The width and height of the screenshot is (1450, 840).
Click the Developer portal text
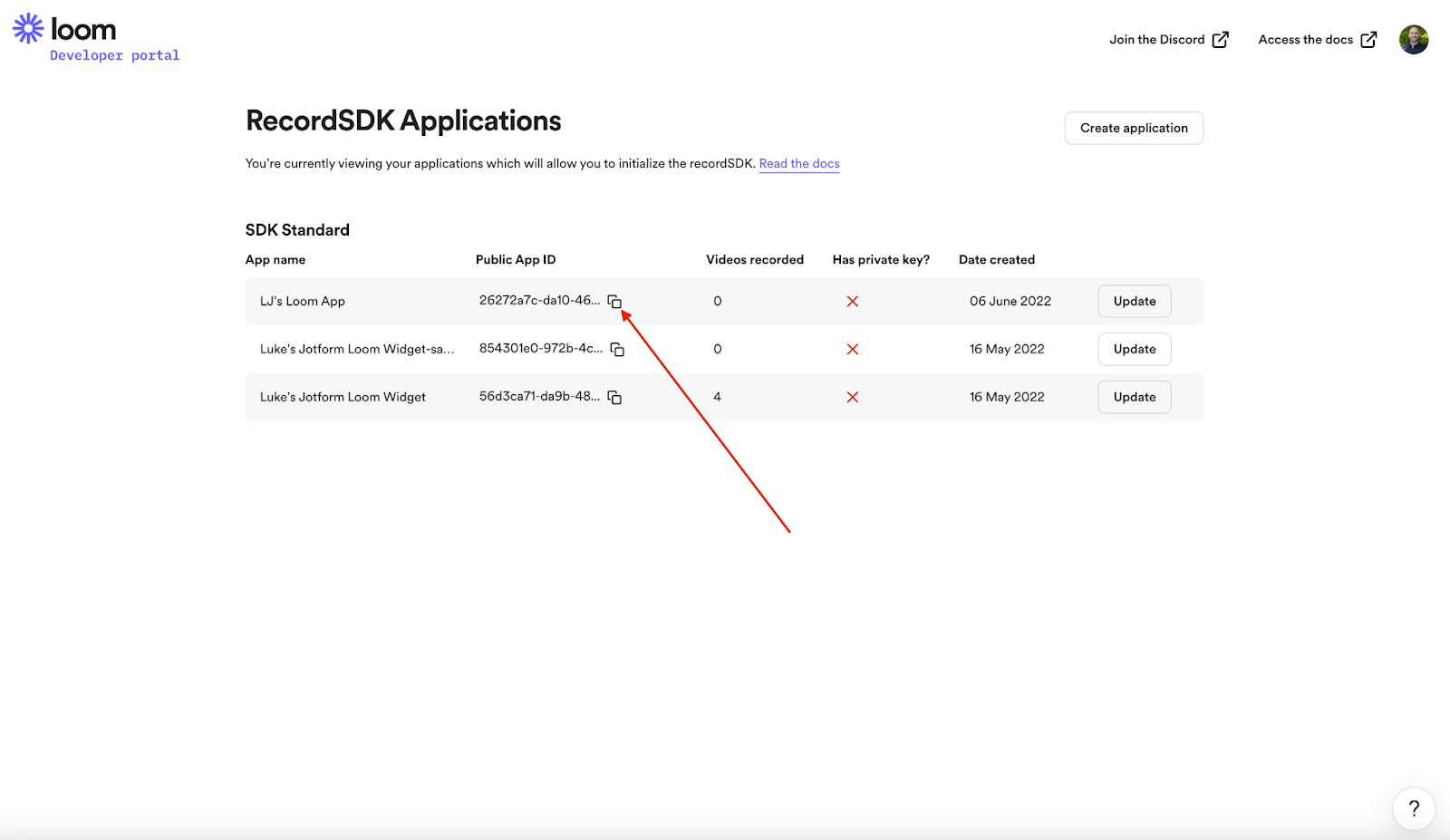(114, 56)
